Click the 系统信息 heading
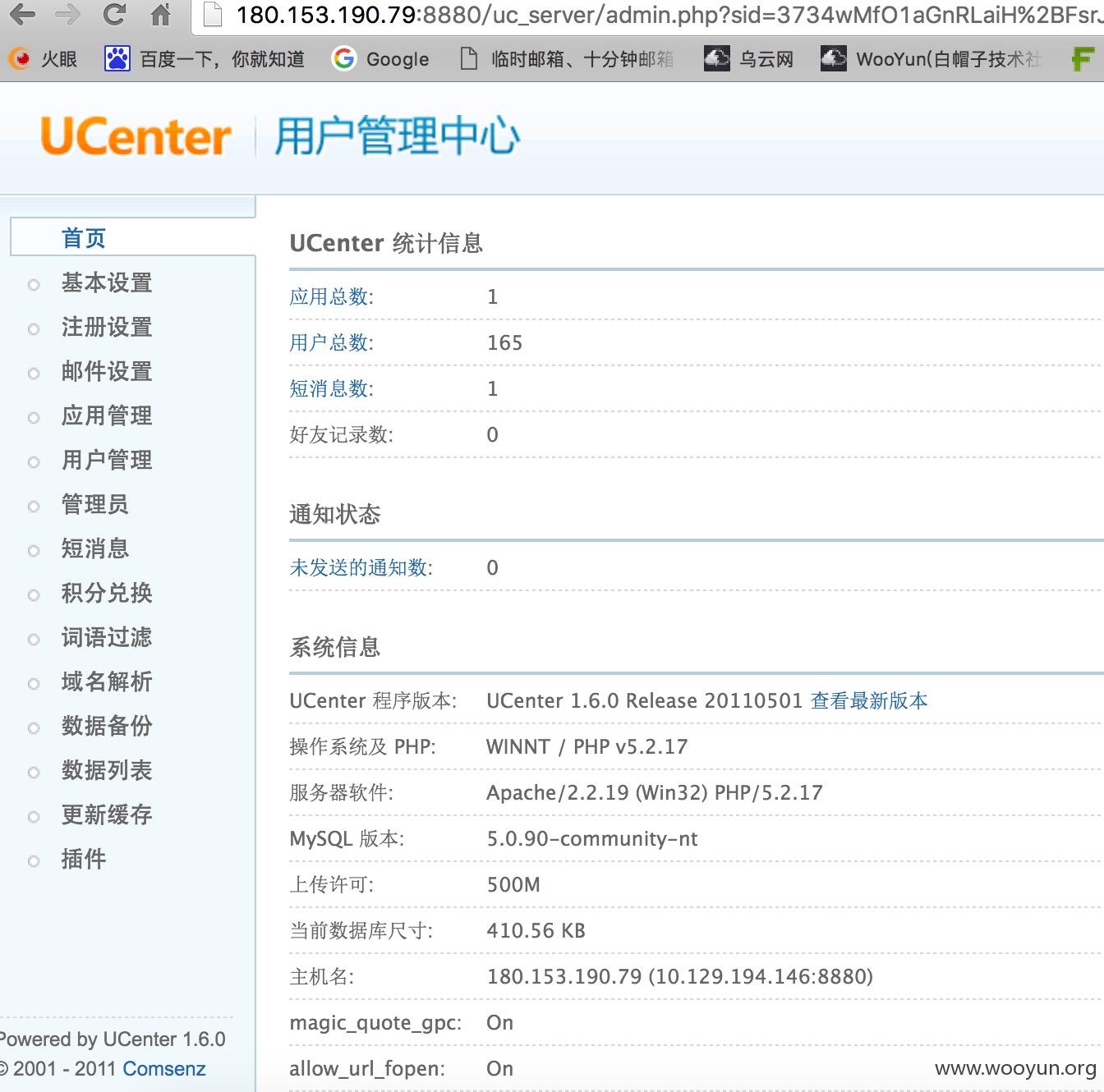This screenshot has width=1104, height=1092. [335, 647]
